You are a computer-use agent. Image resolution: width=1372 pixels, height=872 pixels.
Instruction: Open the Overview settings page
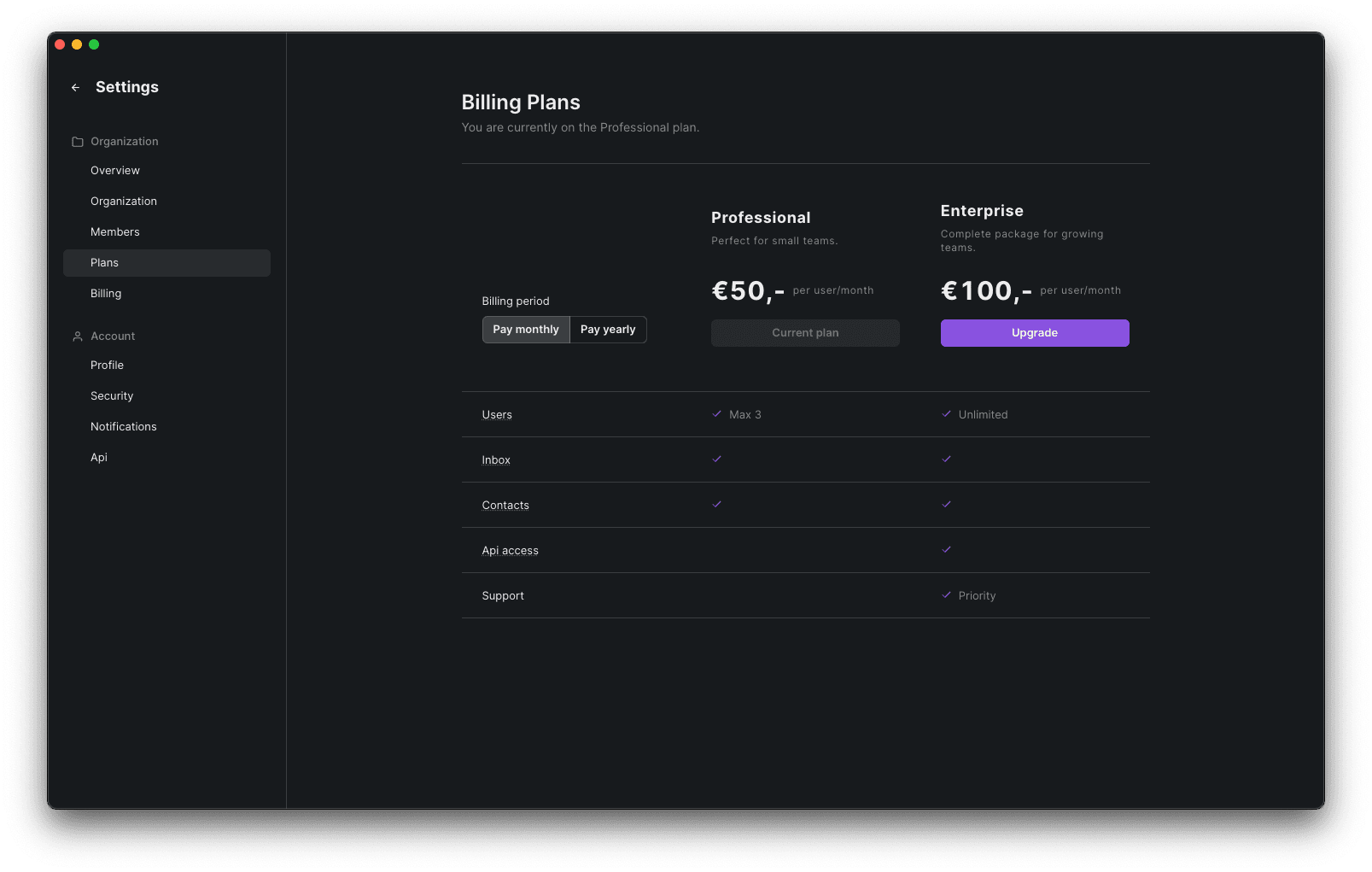[x=115, y=171]
